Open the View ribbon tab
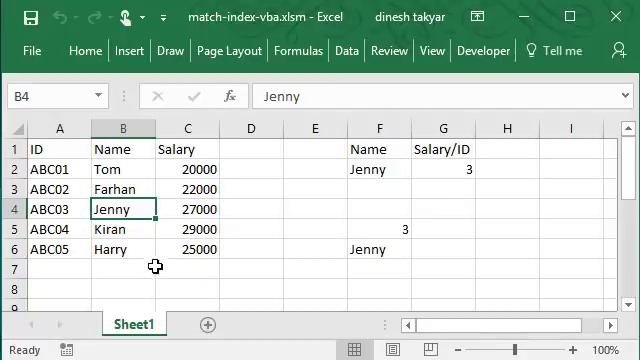Screen dimensions: 640x360 [x=432, y=51]
